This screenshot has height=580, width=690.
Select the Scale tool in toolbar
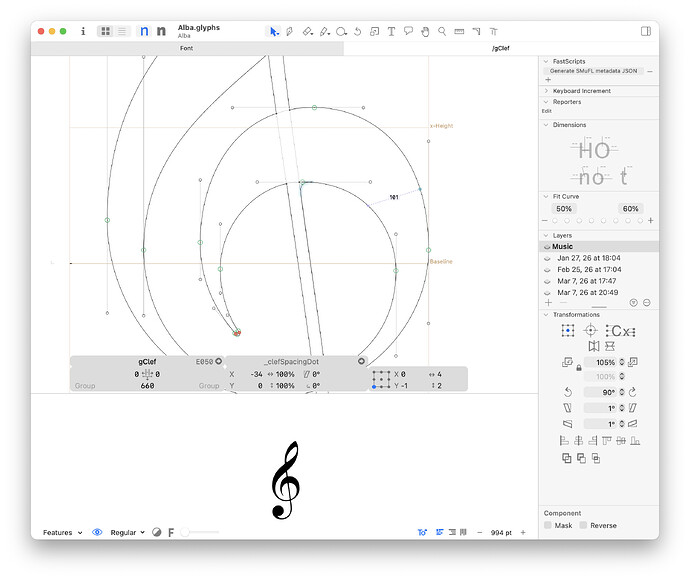tap(374, 32)
